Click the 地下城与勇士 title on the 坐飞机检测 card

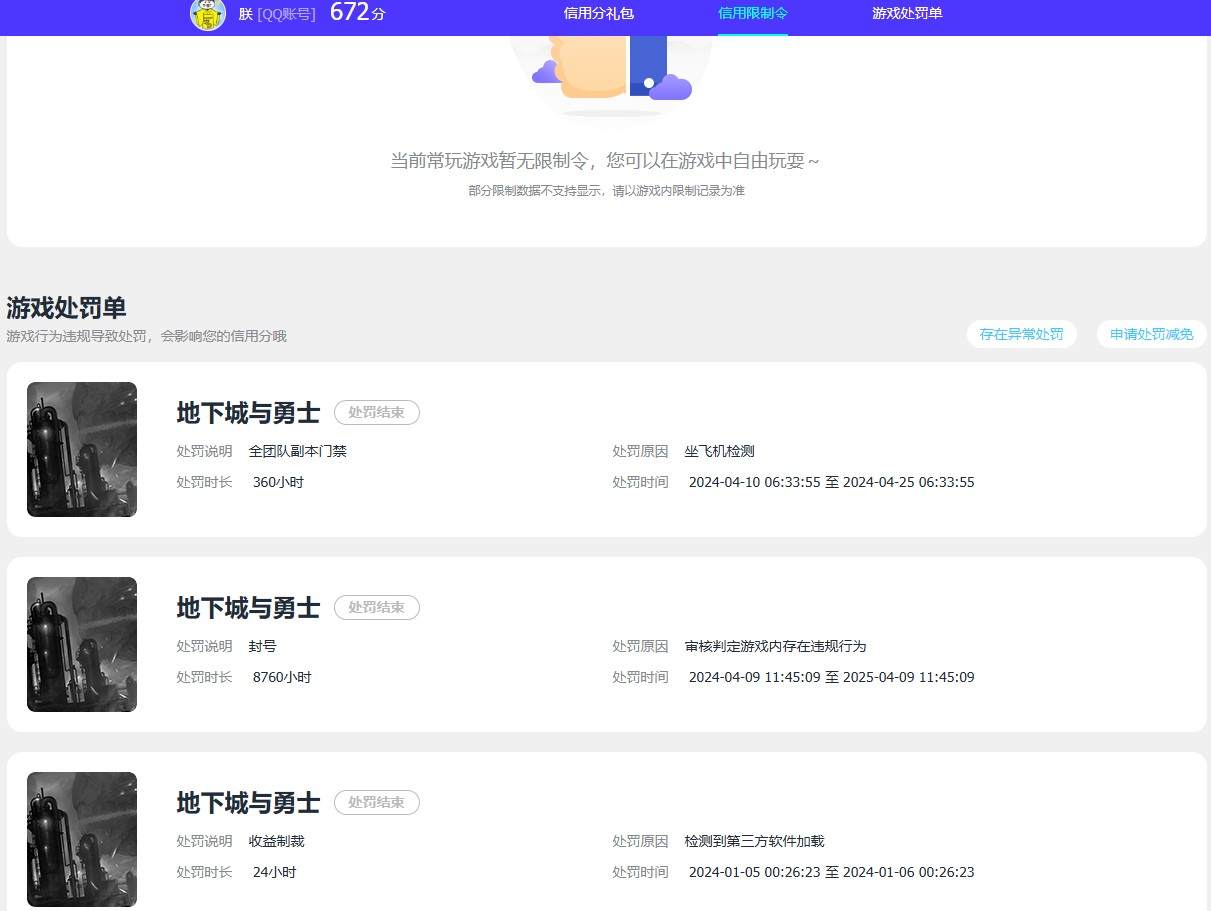tap(248, 413)
